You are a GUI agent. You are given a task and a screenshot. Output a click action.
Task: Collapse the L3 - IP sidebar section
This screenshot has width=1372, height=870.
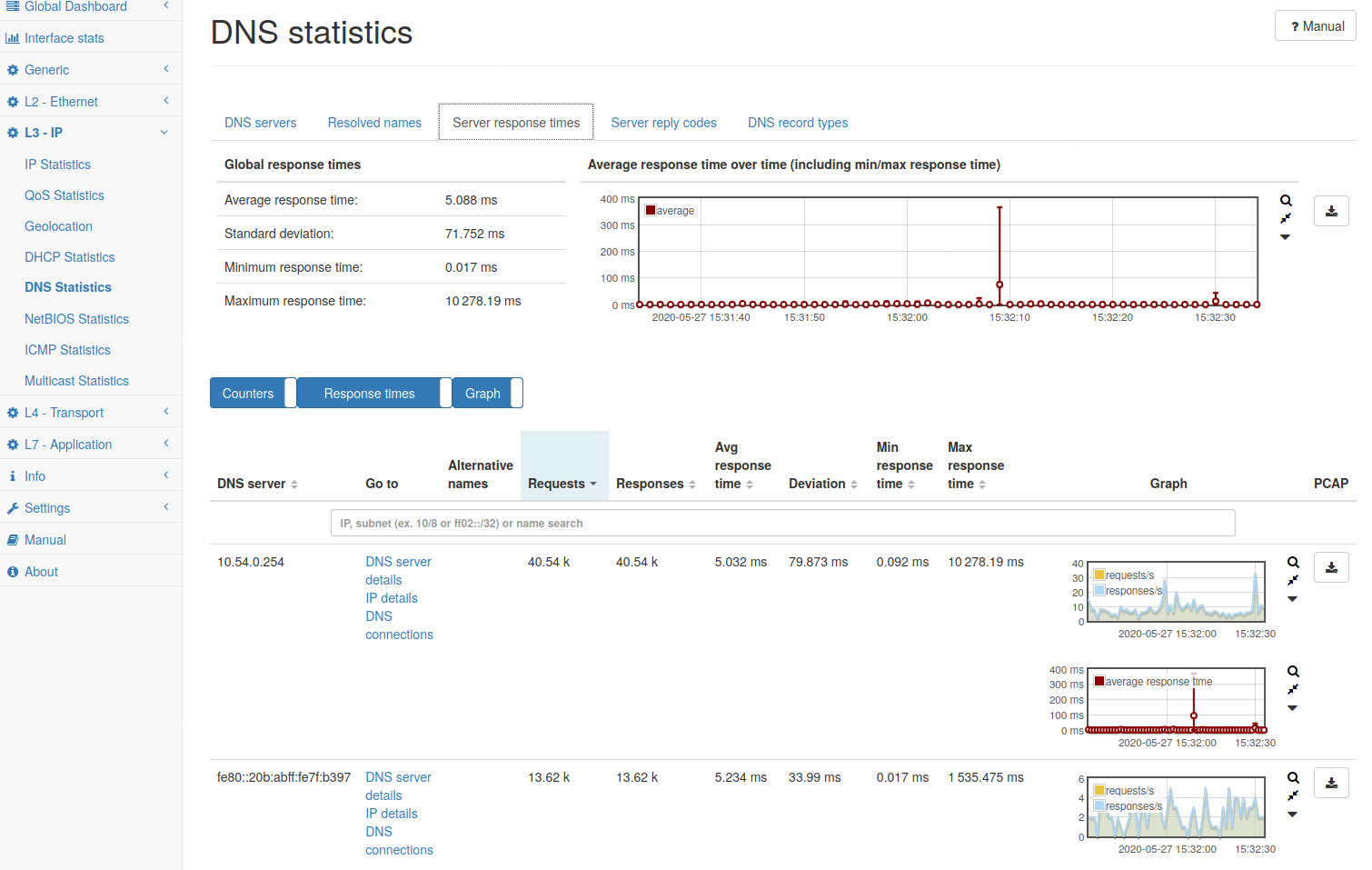coord(91,133)
